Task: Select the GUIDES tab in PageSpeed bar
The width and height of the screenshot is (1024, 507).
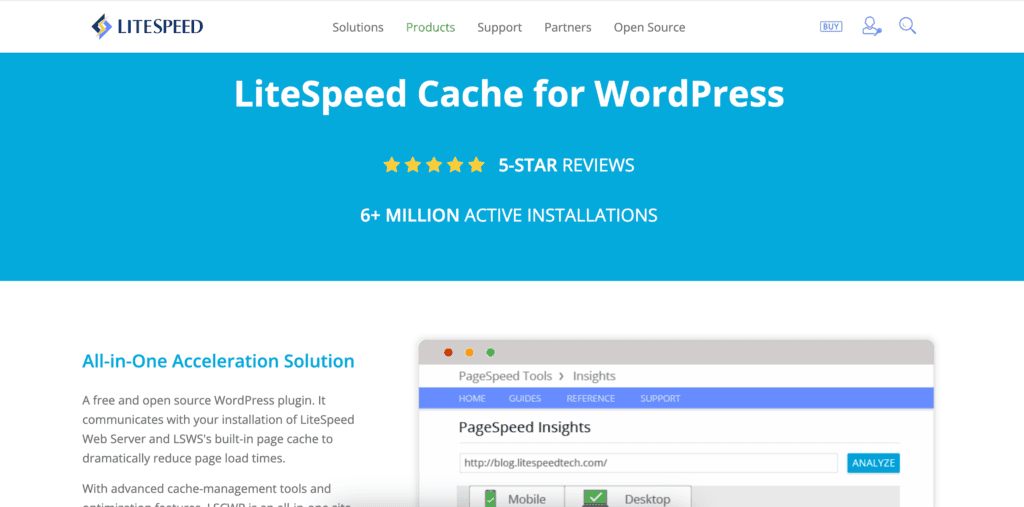Action: (525, 399)
